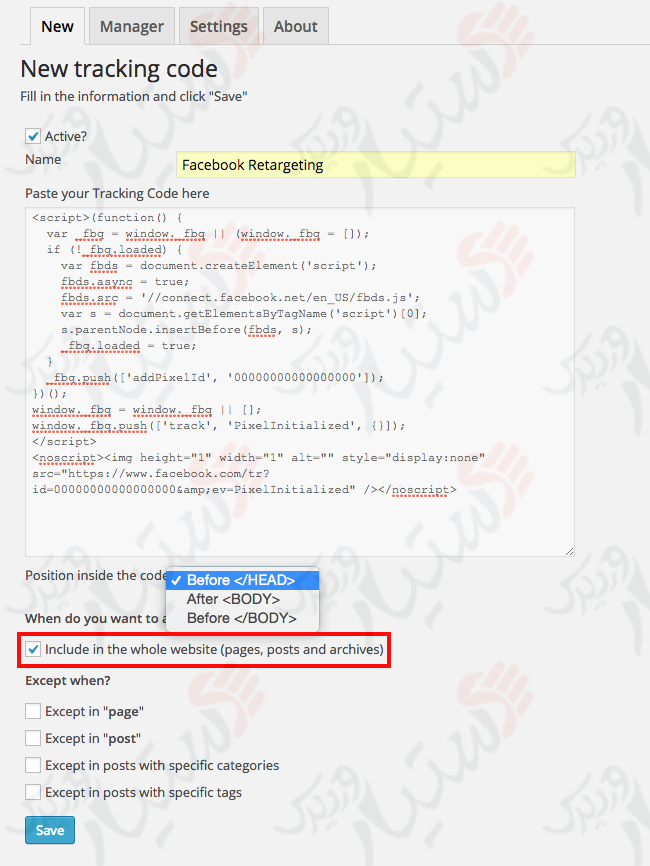Image resolution: width=650 pixels, height=866 pixels.
Task: Check Except in posts with specific categories
Action: (33, 765)
